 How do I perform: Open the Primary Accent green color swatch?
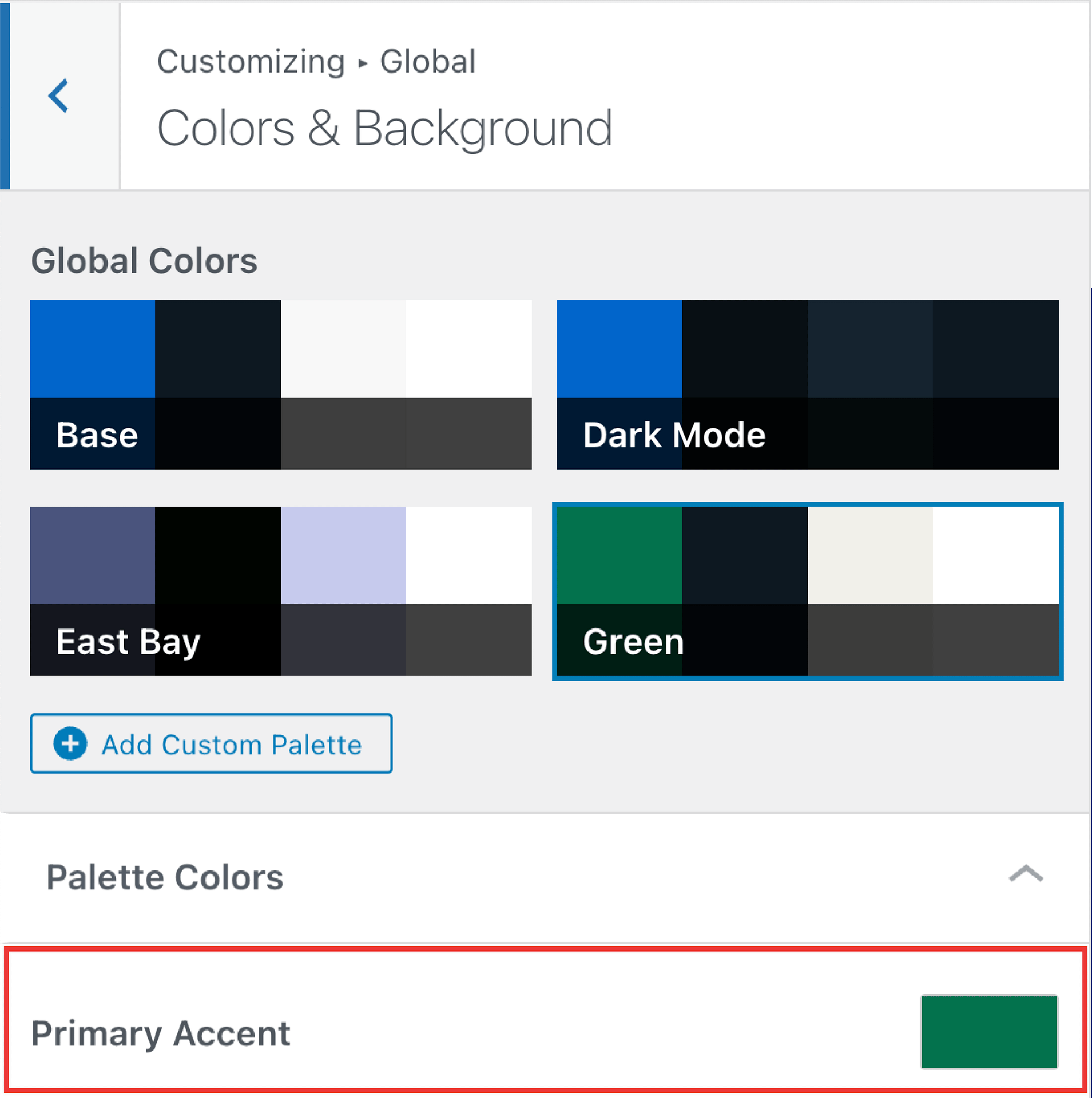click(x=989, y=1032)
